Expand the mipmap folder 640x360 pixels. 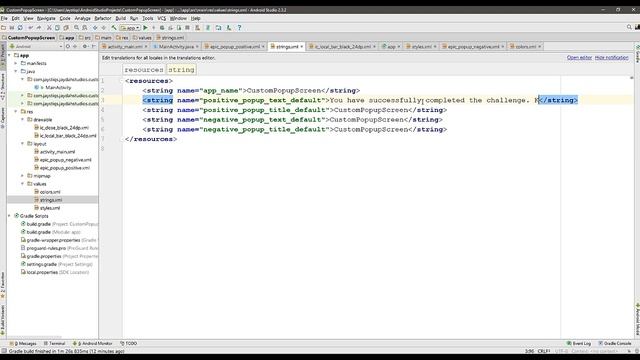(22, 176)
